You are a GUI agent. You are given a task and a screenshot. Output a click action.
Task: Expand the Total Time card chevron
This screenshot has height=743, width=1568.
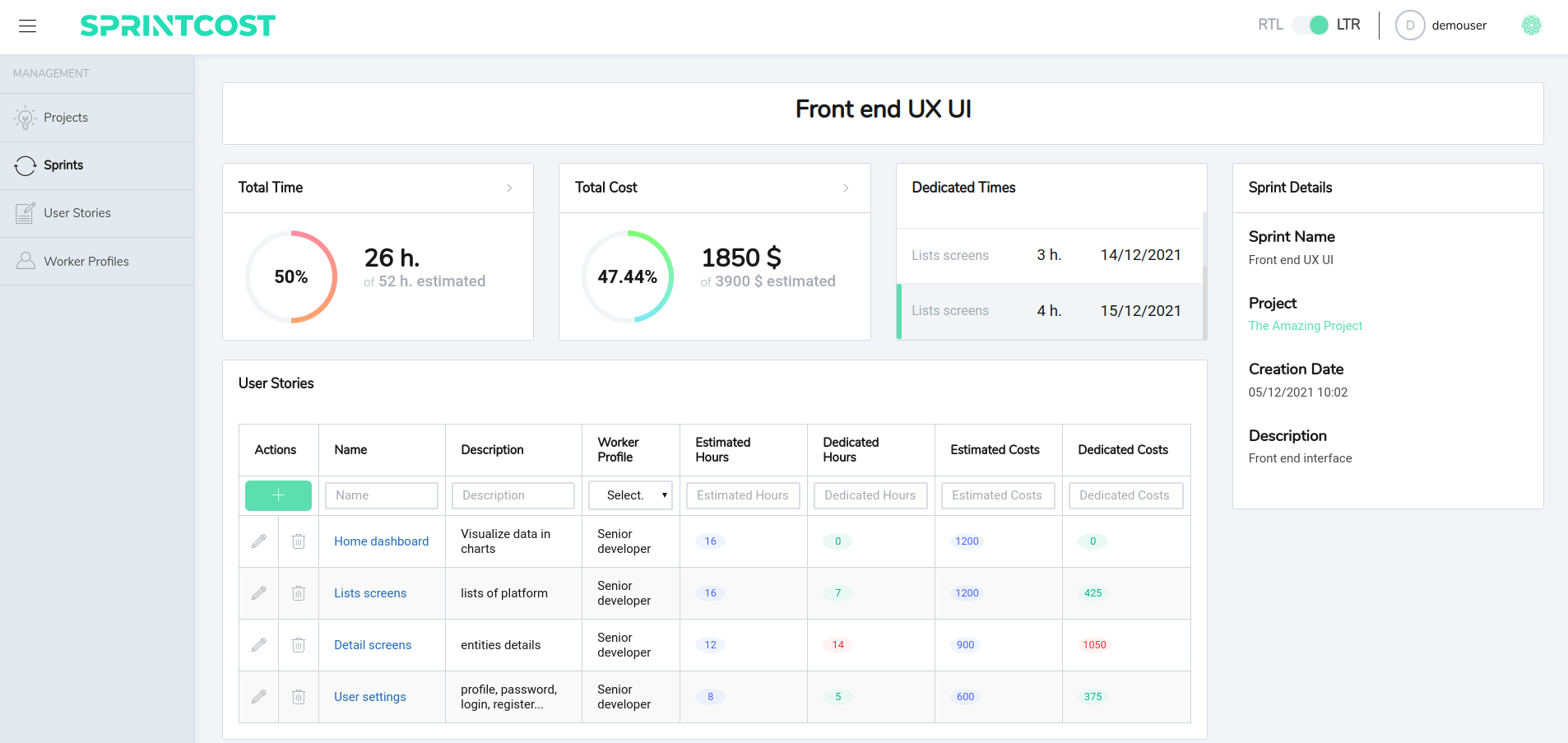point(509,188)
